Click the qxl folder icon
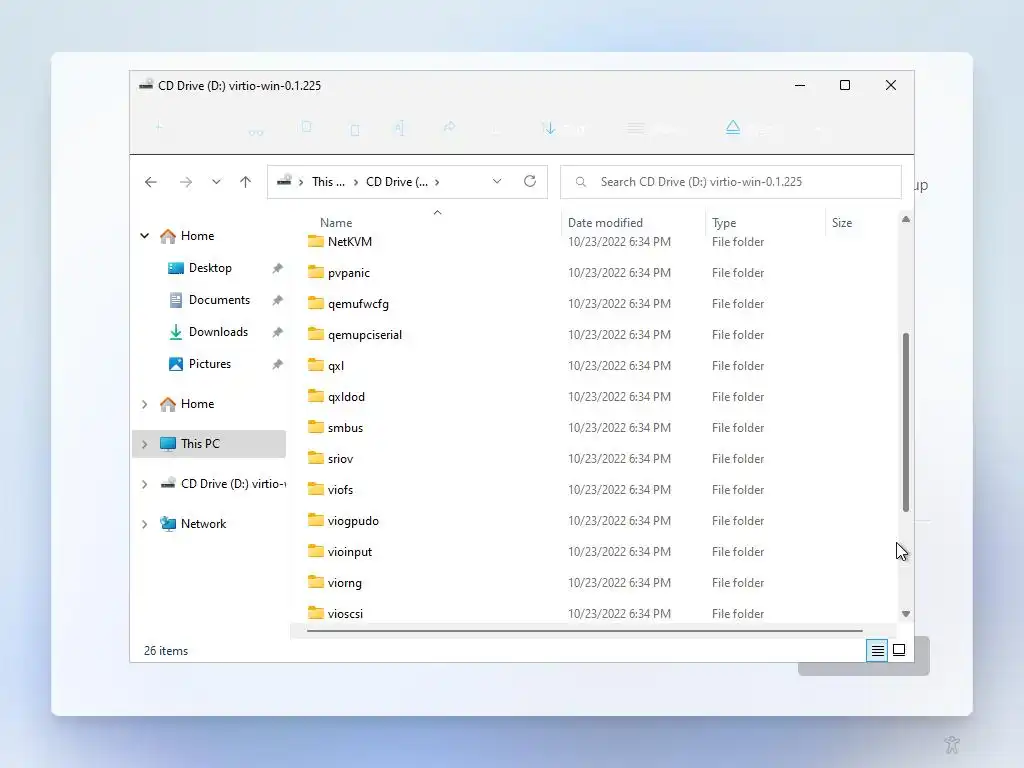This screenshot has height=768, width=1024. [x=315, y=365]
